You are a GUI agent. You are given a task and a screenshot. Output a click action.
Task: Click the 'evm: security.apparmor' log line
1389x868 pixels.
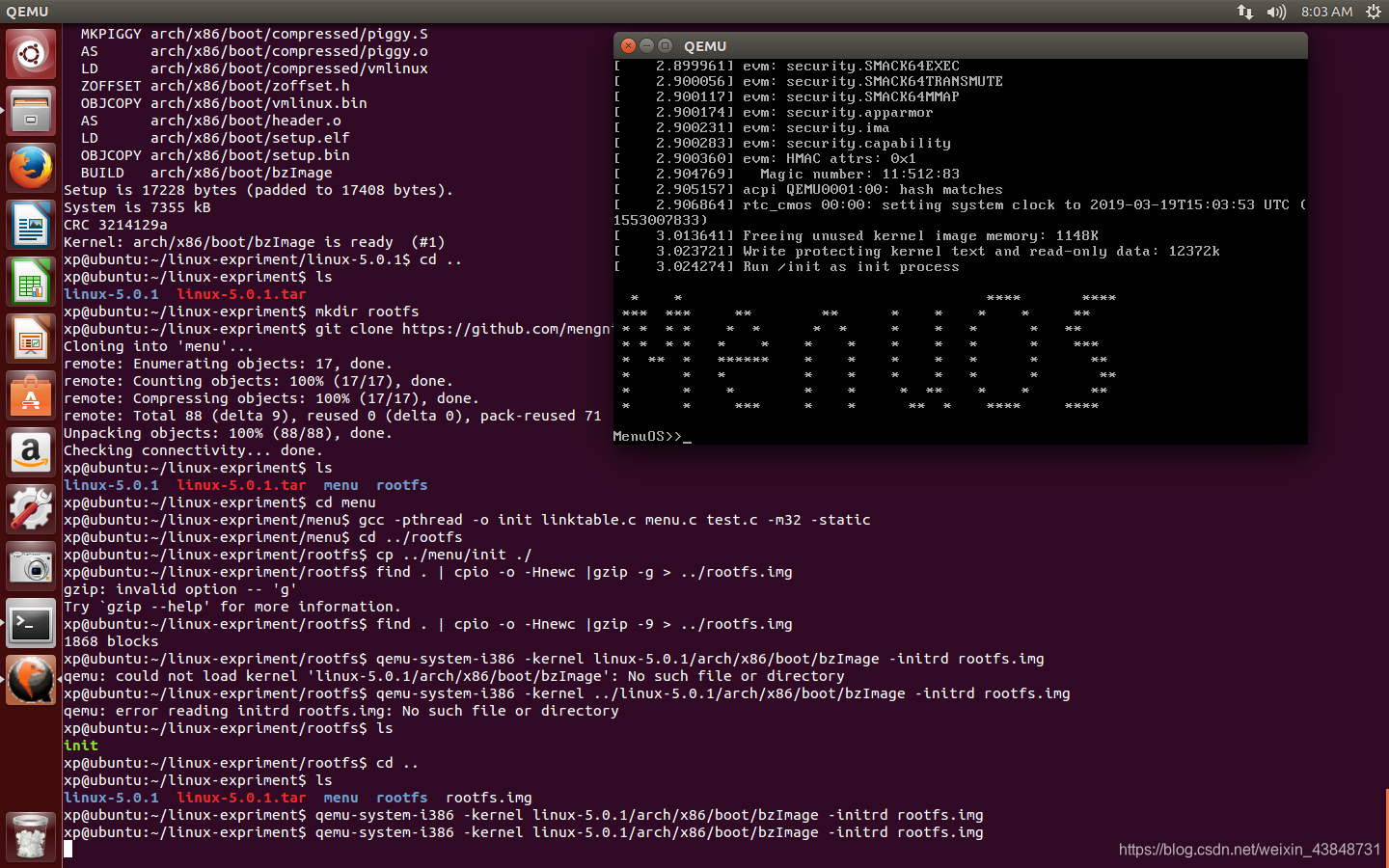point(774,113)
